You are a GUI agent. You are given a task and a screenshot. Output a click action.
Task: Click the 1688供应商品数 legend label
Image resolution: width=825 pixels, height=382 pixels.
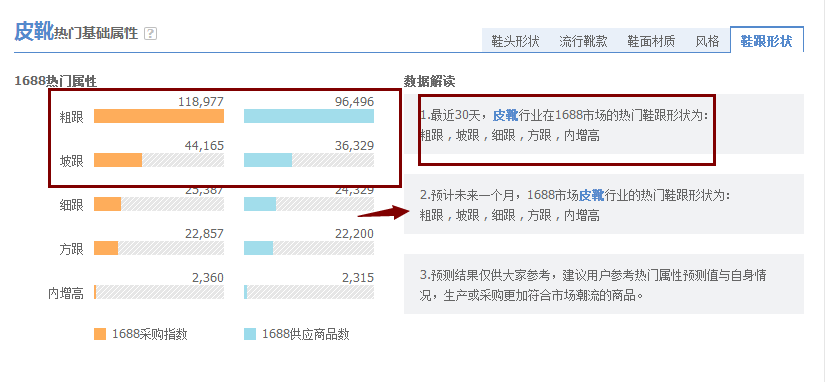point(306,334)
